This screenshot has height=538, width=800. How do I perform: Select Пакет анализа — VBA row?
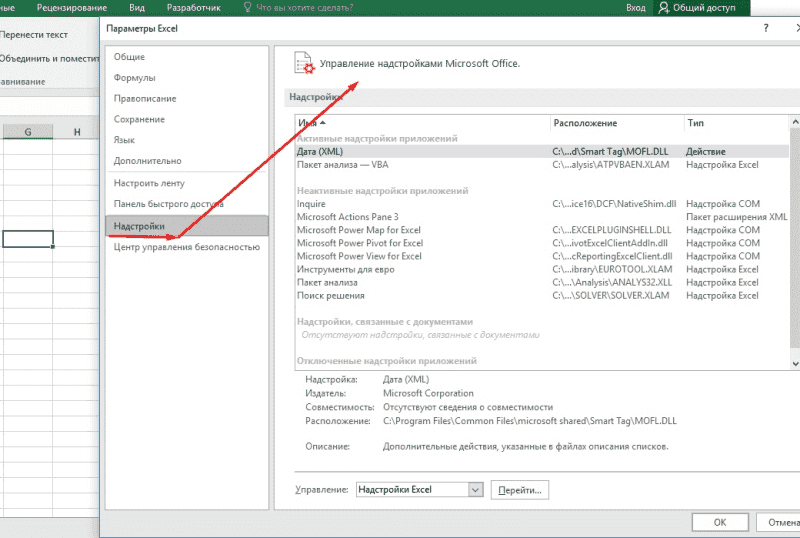tap(542, 165)
